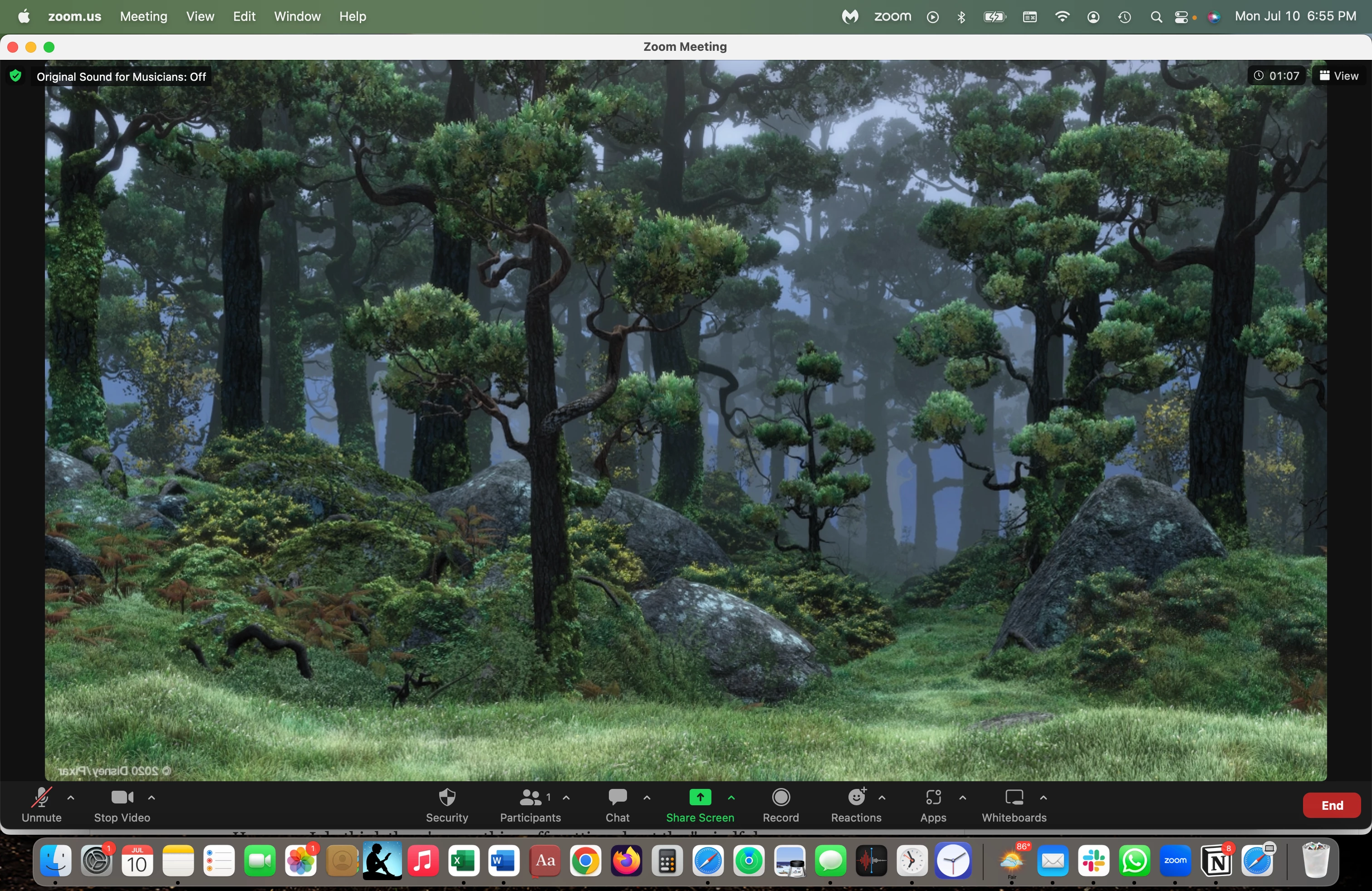Expand video options arrow beside Stop Video
The height and width of the screenshot is (891, 1372).
(x=152, y=798)
